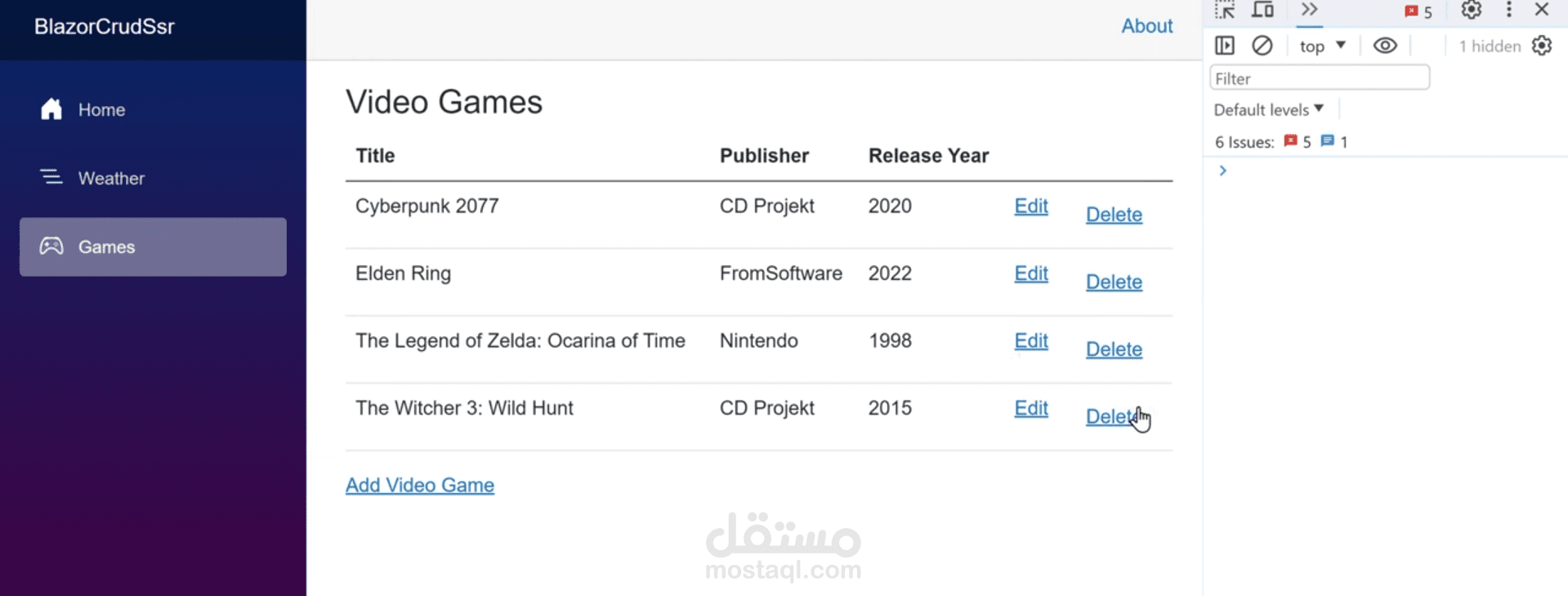This screenshot has width=1568, height=596.
Task: Click into the console Filter field
Action: [1319, 78]
